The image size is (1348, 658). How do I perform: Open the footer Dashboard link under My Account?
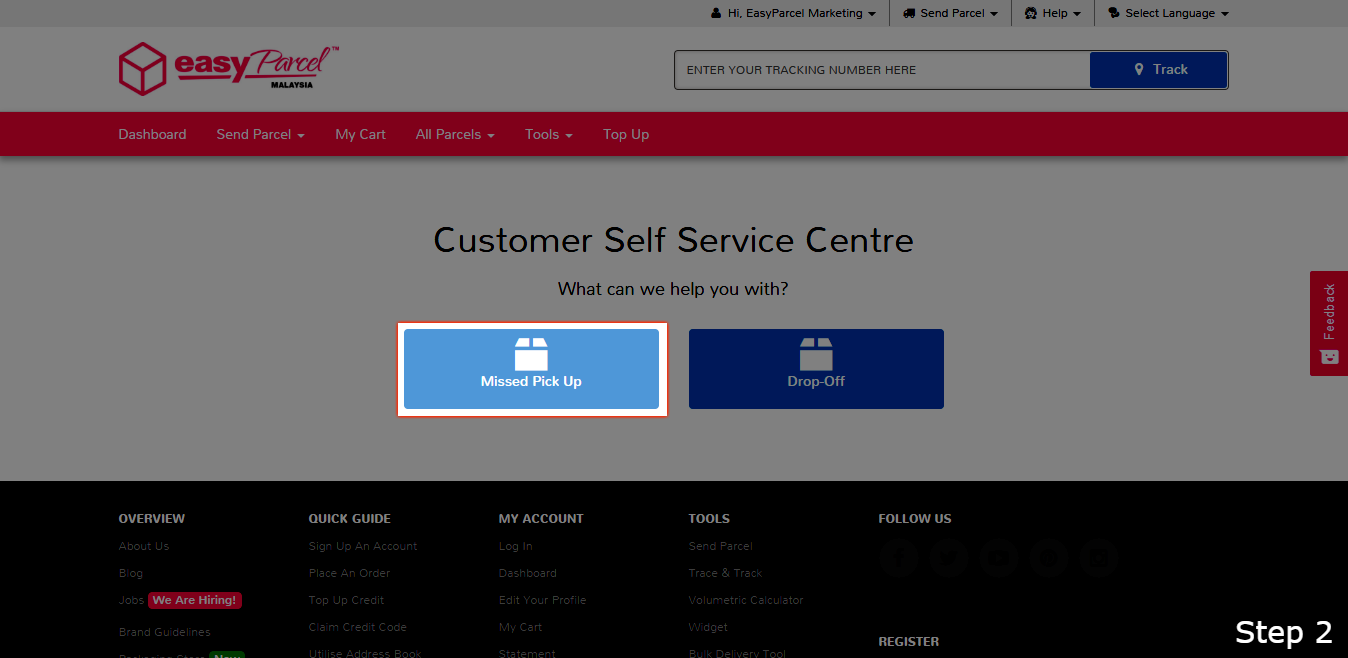pos(528,573)
